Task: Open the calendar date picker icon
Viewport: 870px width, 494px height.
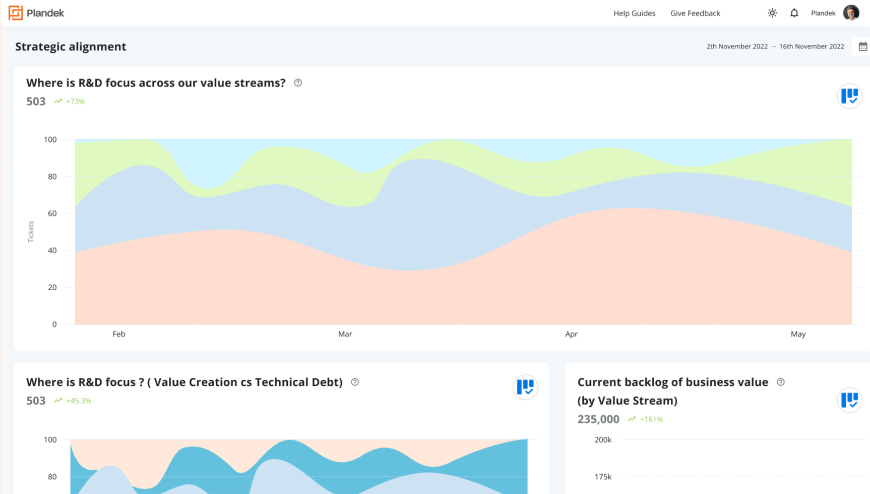Action: [863, 46]
